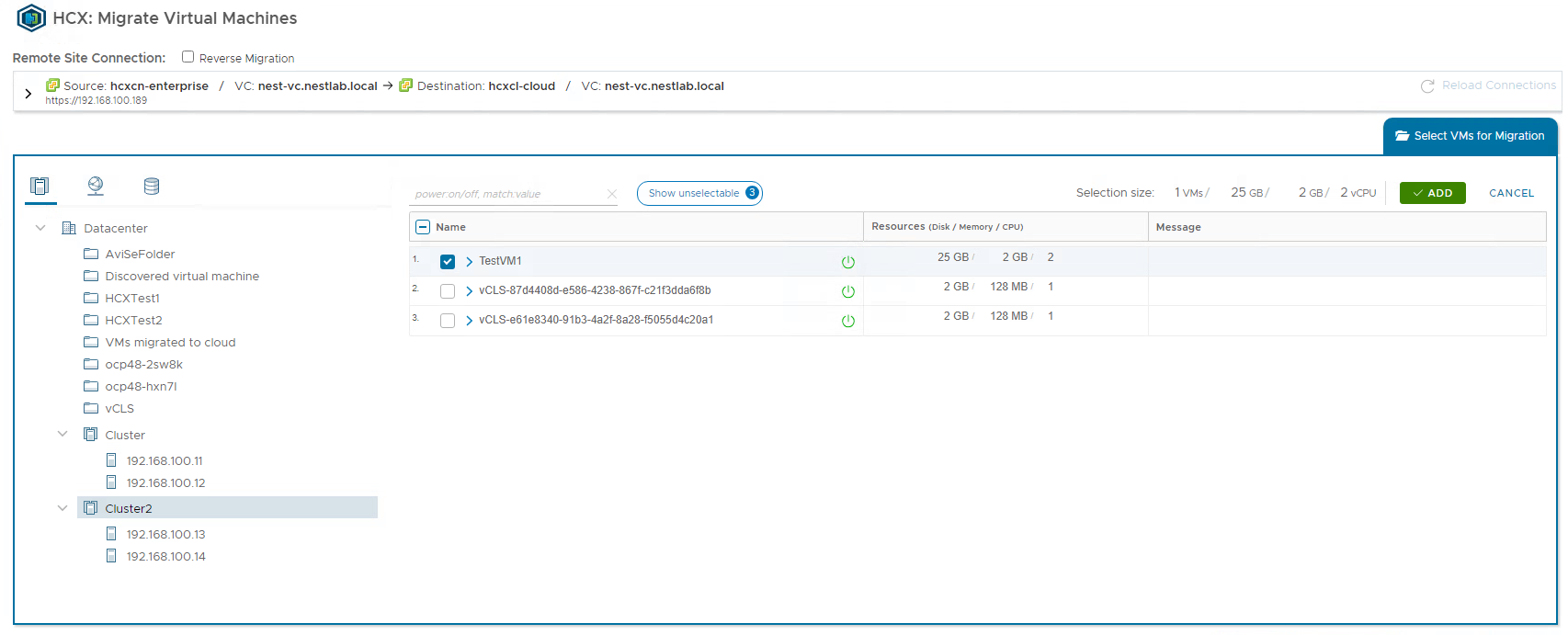Collapse the Cluster2 tree node
The image size is (1568, 635).
pyautogui.click(x=62, y=508)
